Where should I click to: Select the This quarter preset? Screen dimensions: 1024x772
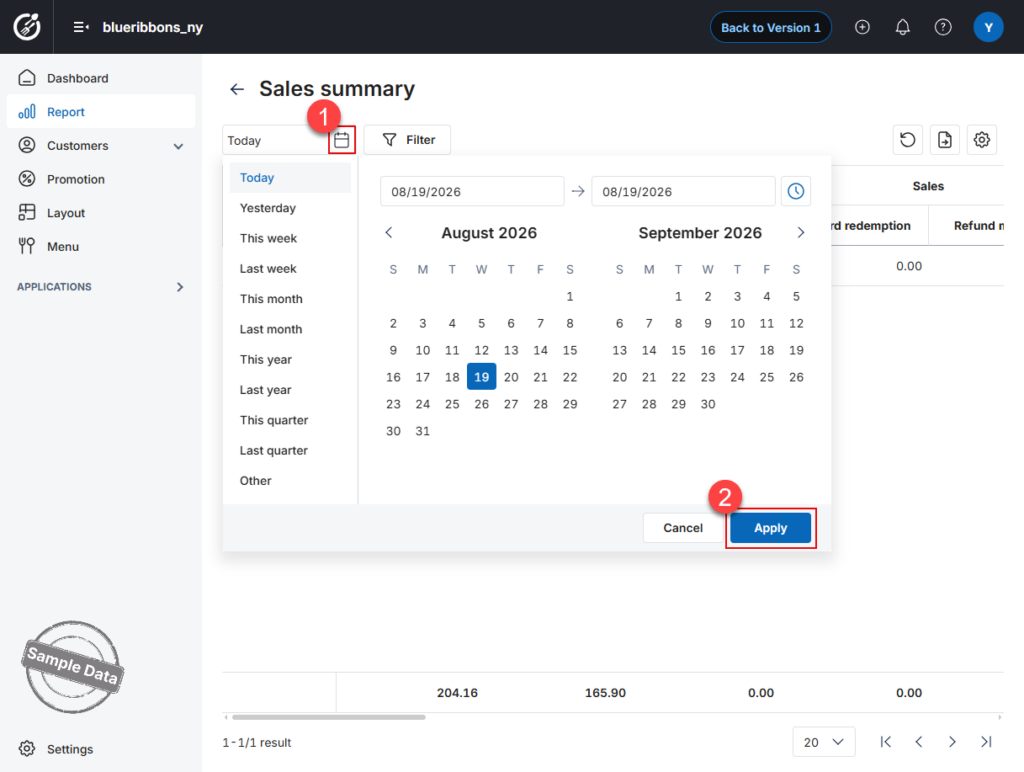point(290,420)
